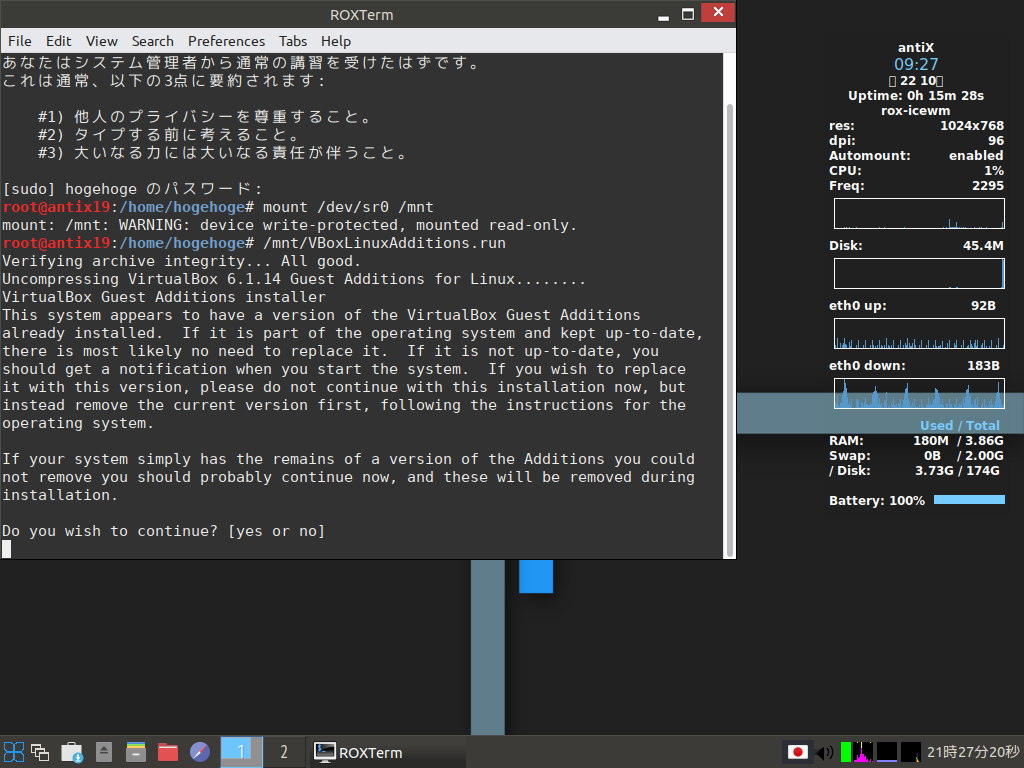The image size is (1024, 768).
Task: Open the File menu
Action: point(20,41)
